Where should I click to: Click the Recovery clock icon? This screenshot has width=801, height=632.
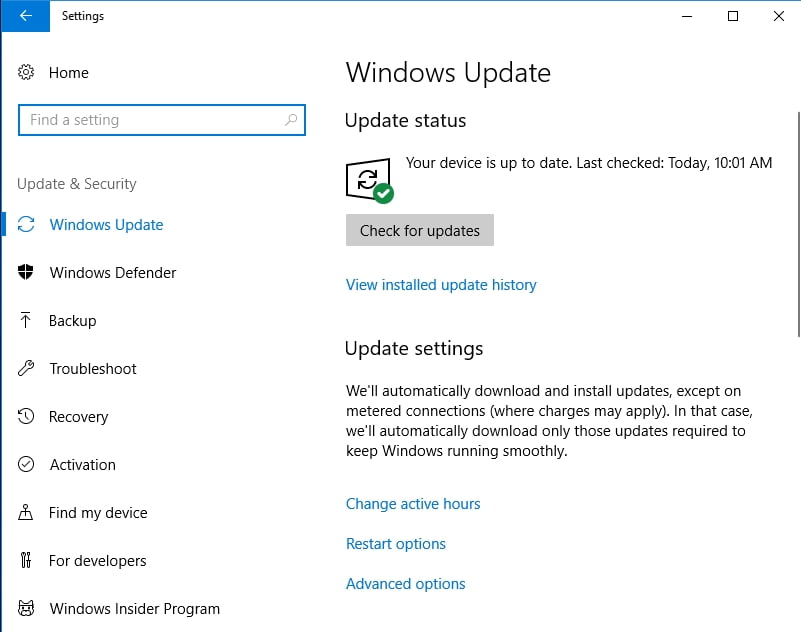click(x=26, y=416)
